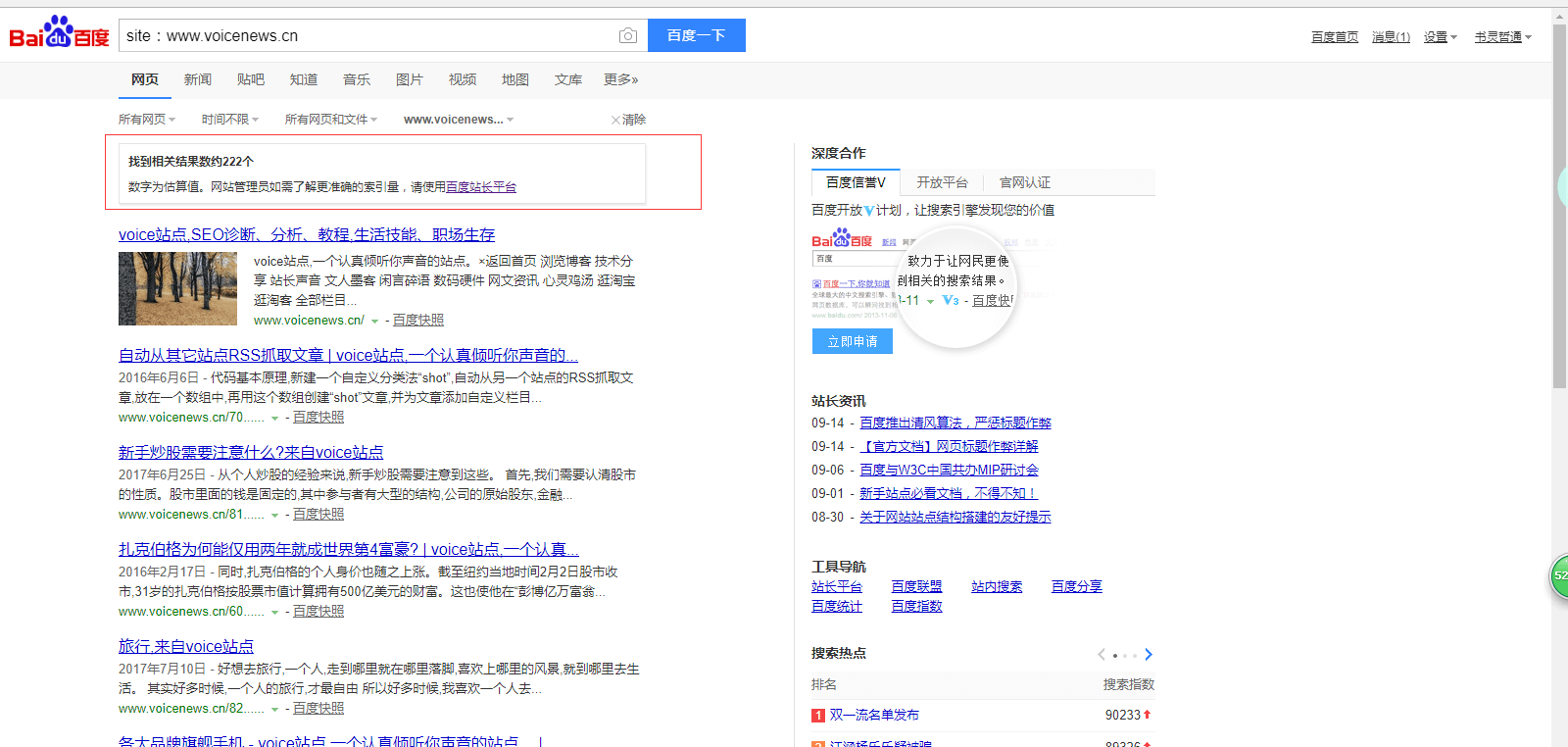Viewport: 1568px width, 747px height.
Task: Select 百度信誉V cooperation tab
Action: [x=856, y=182]
